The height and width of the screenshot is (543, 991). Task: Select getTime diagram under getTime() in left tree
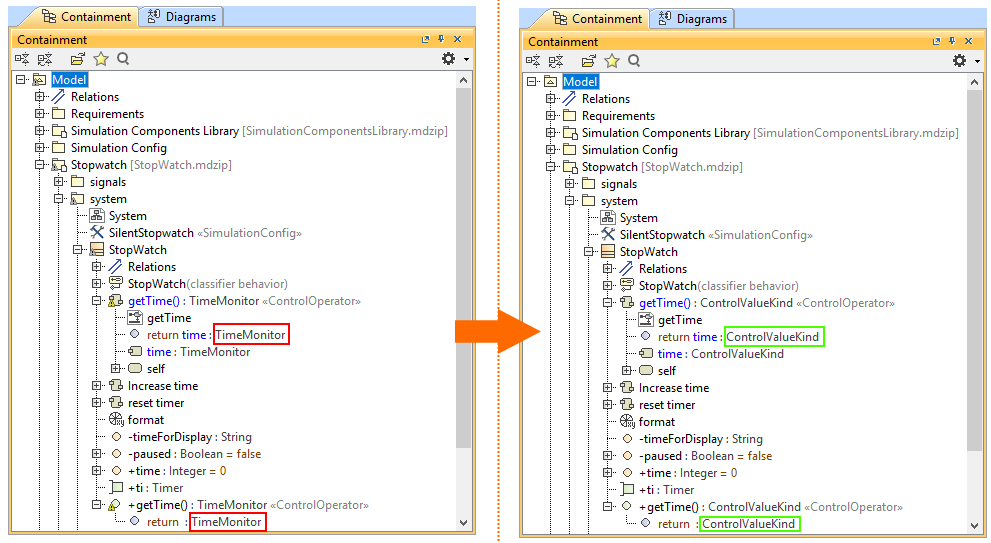pyautogui.click(x=169, y=318)
